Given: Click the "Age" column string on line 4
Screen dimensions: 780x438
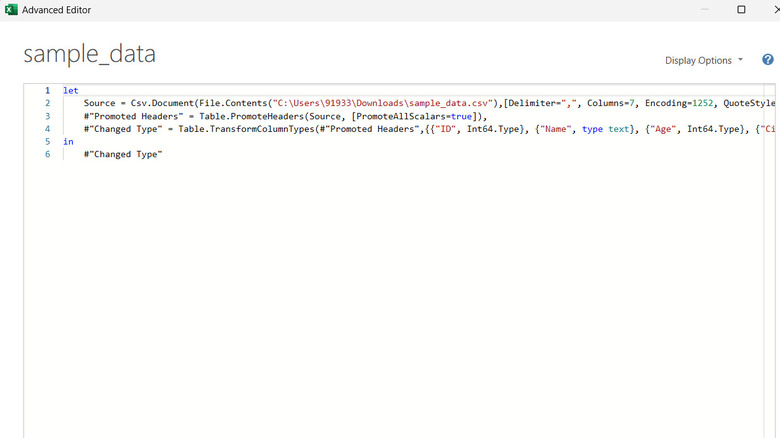Looking at the screenshot, I should (x=663, y=129).
